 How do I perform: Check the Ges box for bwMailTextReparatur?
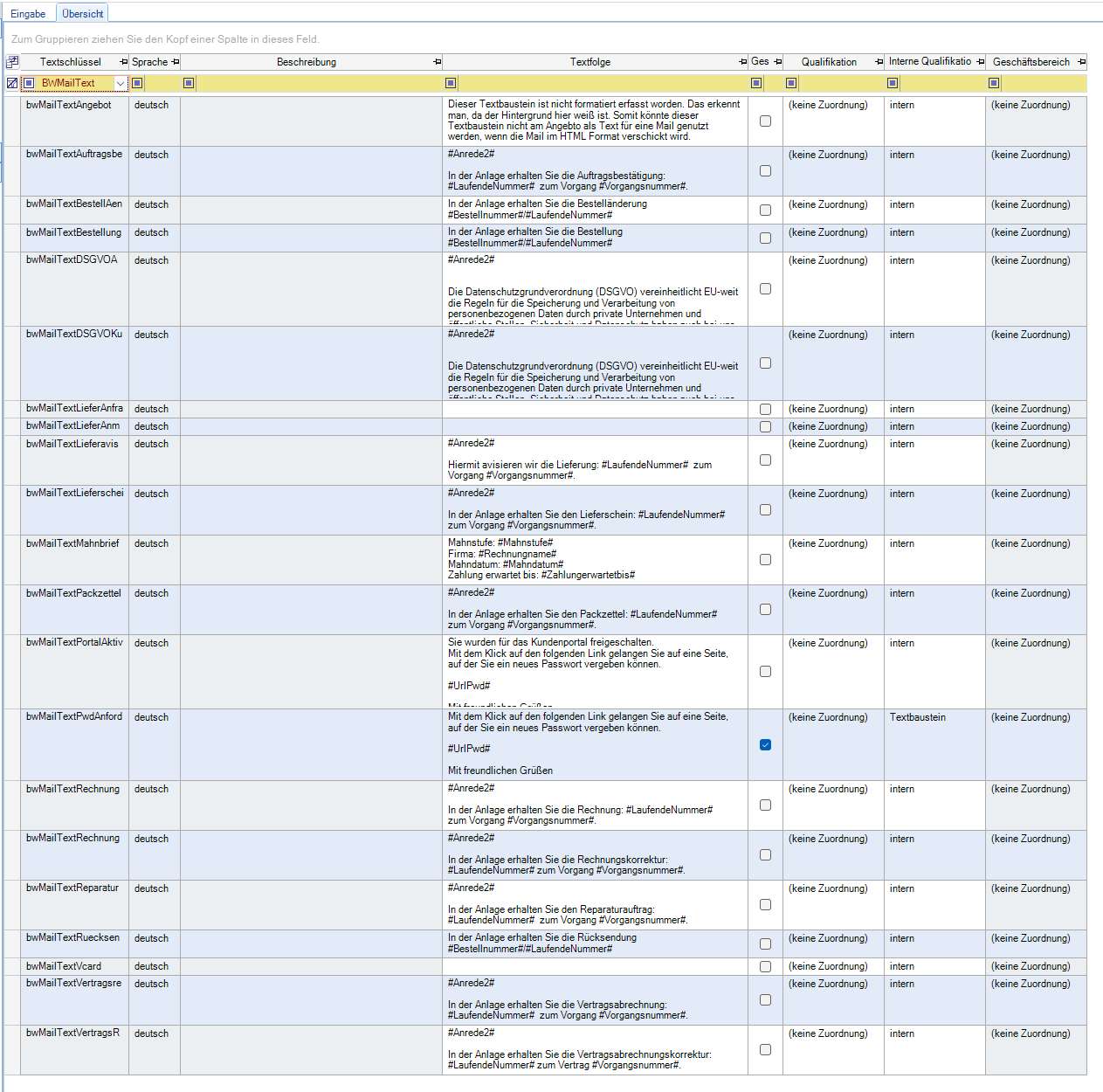pos(765,905)
